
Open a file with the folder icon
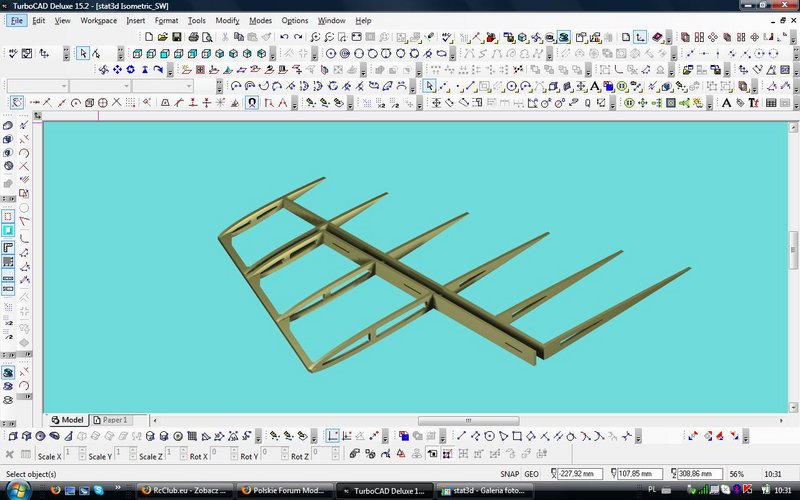pos(163,37)
